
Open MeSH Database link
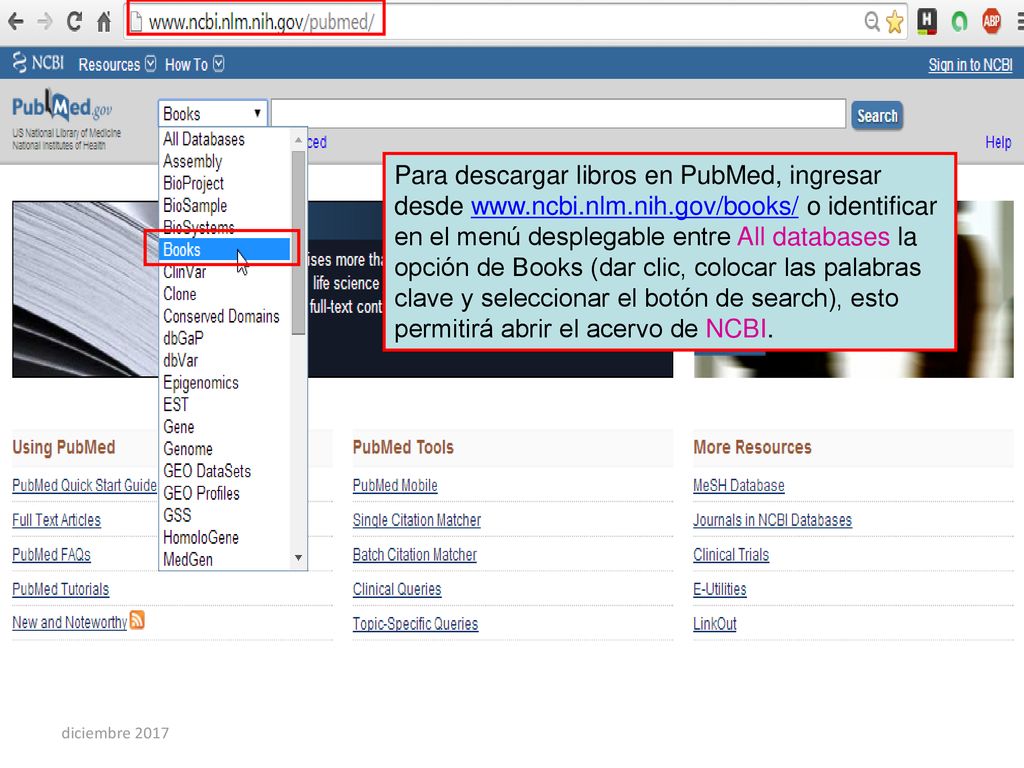coord(739,485)
